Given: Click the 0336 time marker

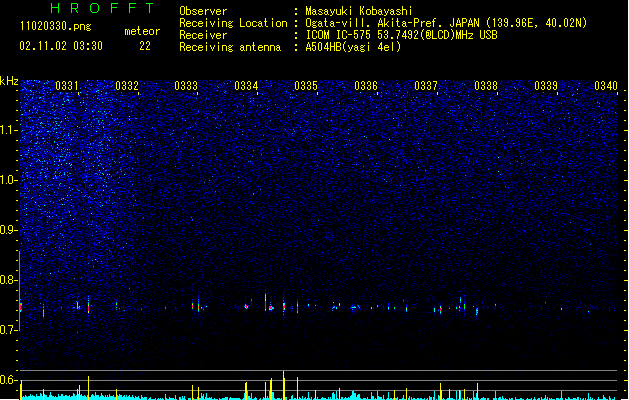Looking at the screenshot, I should pos(366,86).
